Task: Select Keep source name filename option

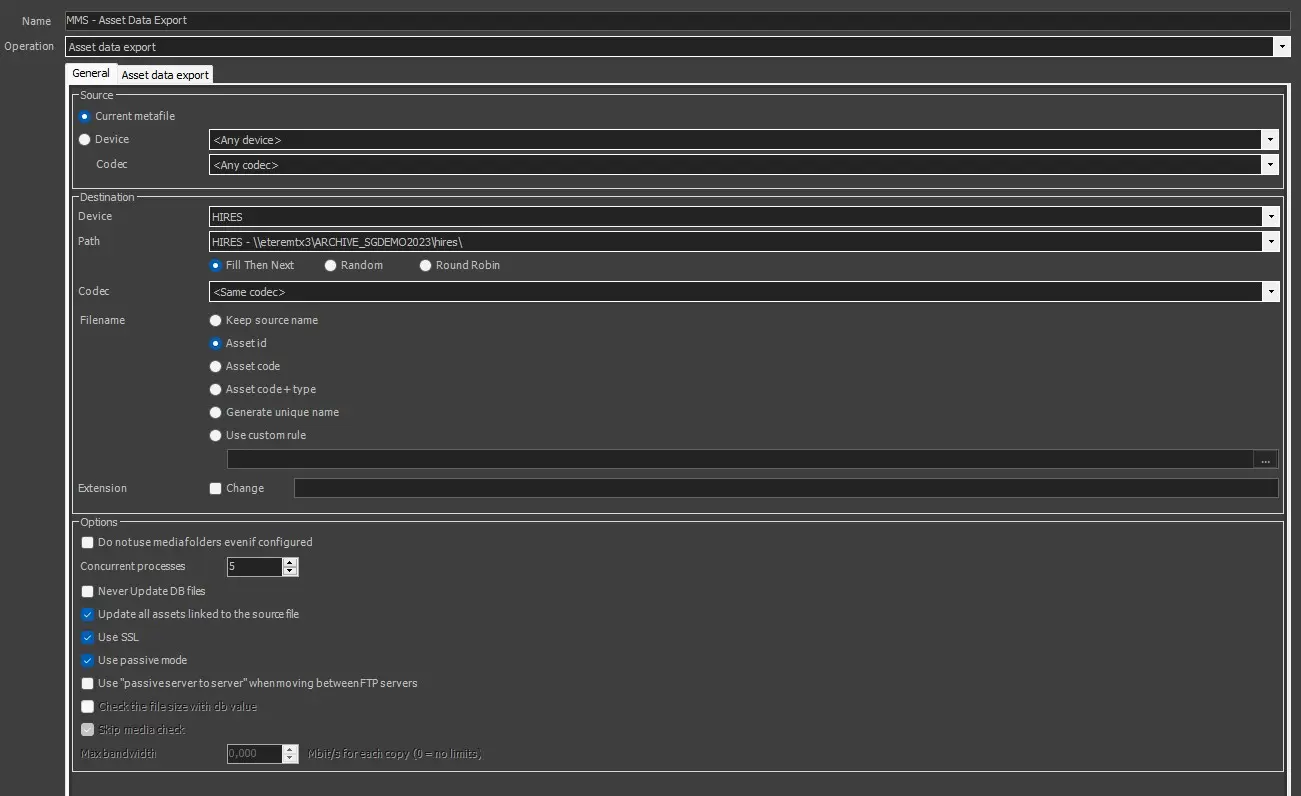Action: pyautogui.click(x=216, y=321)
